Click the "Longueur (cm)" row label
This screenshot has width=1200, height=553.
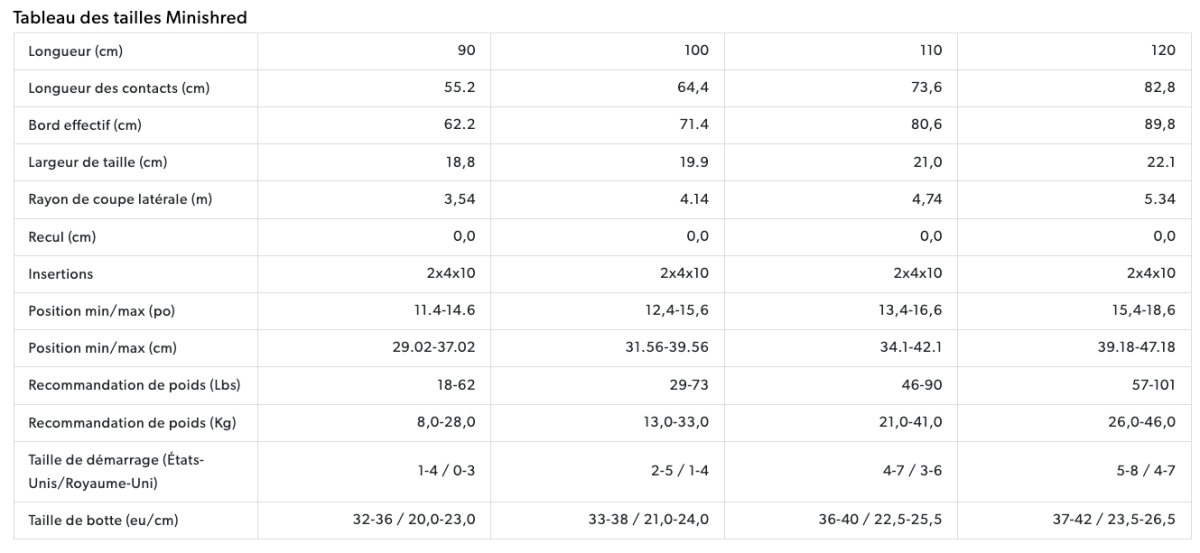pos(76,51)
